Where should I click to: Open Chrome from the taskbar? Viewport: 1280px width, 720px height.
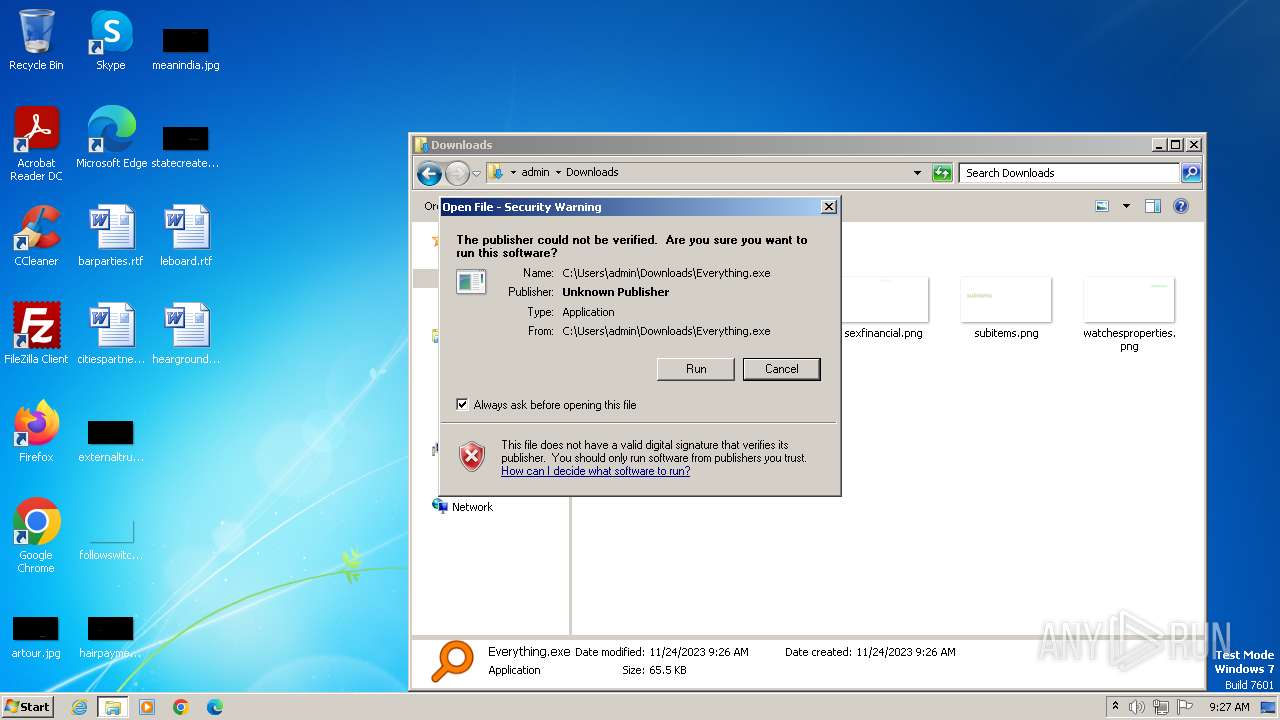pos(181,707)
